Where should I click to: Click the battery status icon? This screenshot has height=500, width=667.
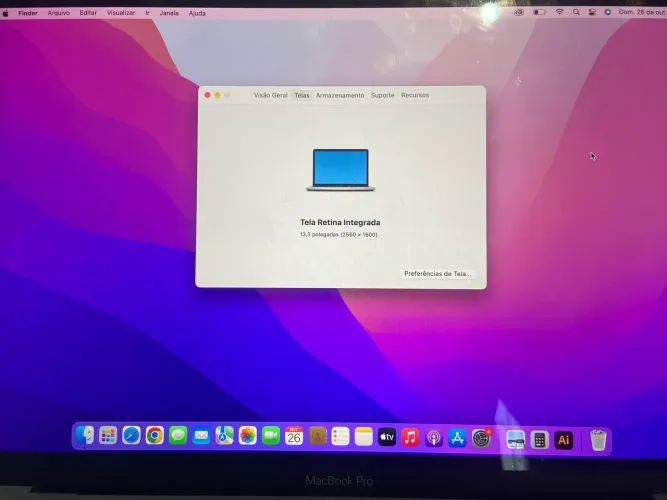click(539, 12)
